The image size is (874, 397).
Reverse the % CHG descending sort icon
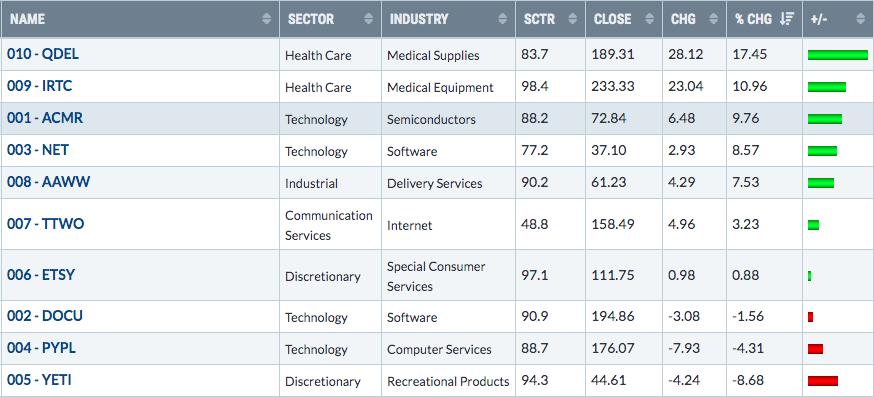tap(786, 19)
